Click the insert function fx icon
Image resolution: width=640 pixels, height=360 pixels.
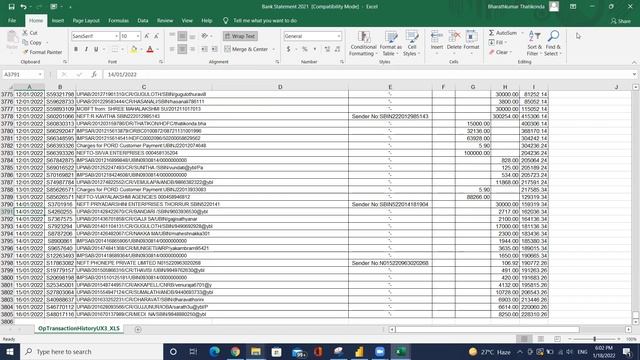[94, 74]
